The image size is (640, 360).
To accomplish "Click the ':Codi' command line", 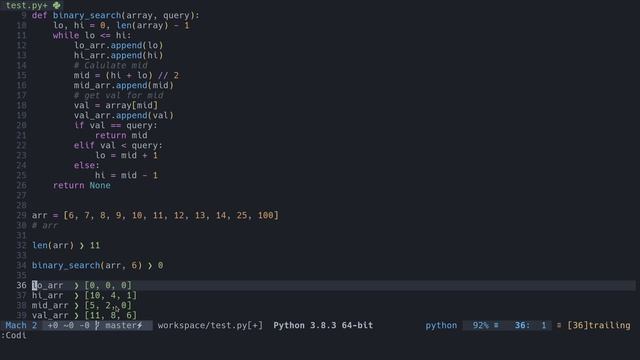I will point(13,335).
